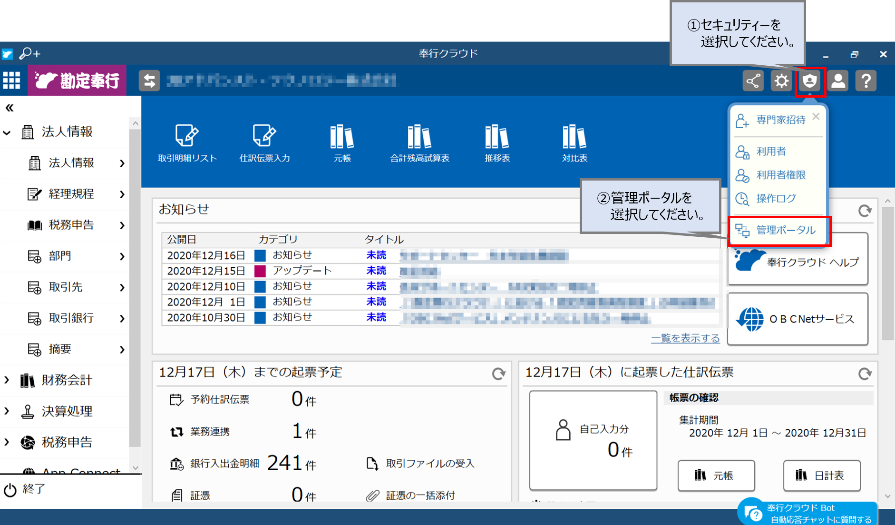The height and width of the screenshot is (525, 895).
Task: Open the share connection icon
Action: pos(753,80)
